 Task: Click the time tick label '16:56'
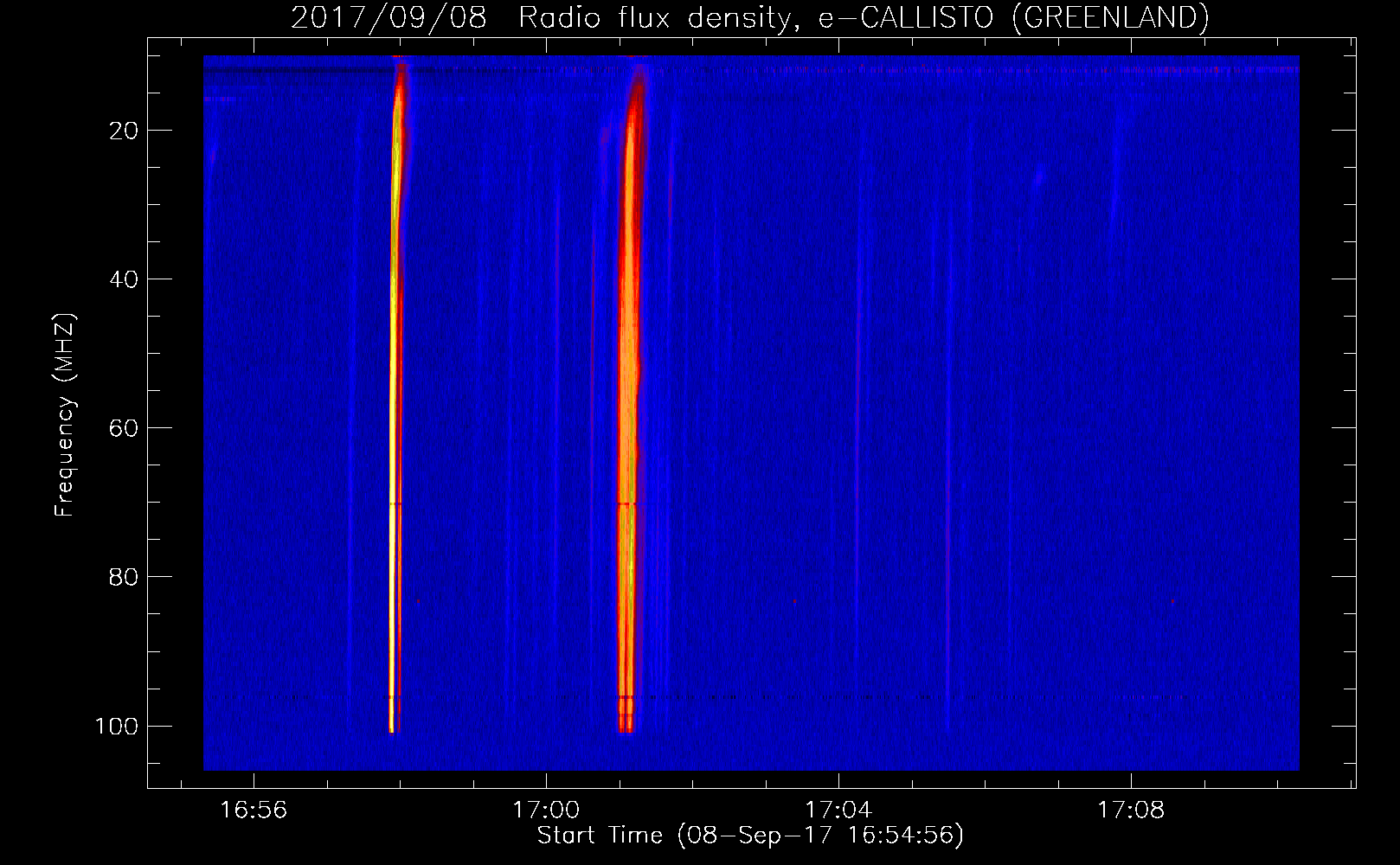[254, 811]
